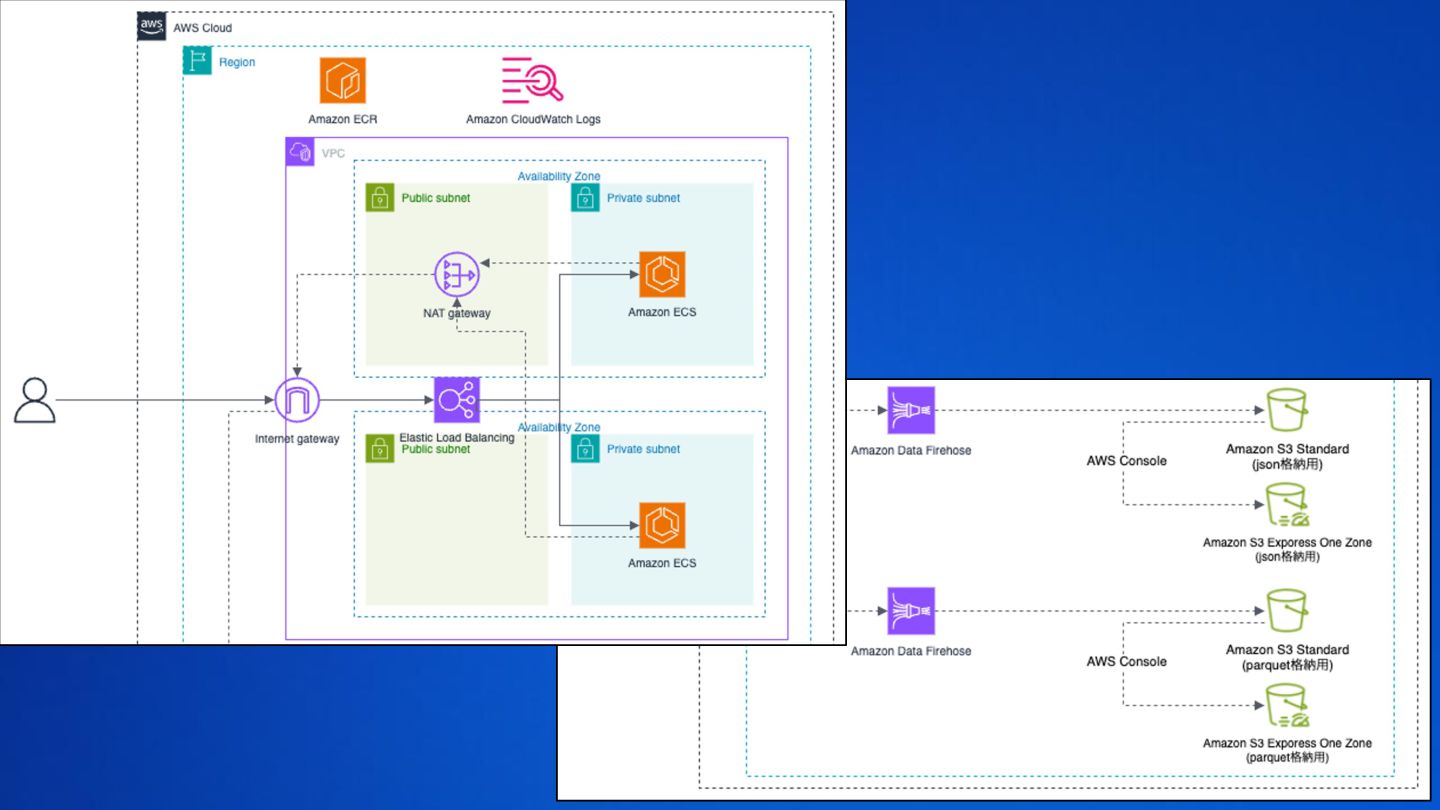The image size is (1440, 810).
Task: Click the upper "Availability Zone" label
Action: (559, 177)
